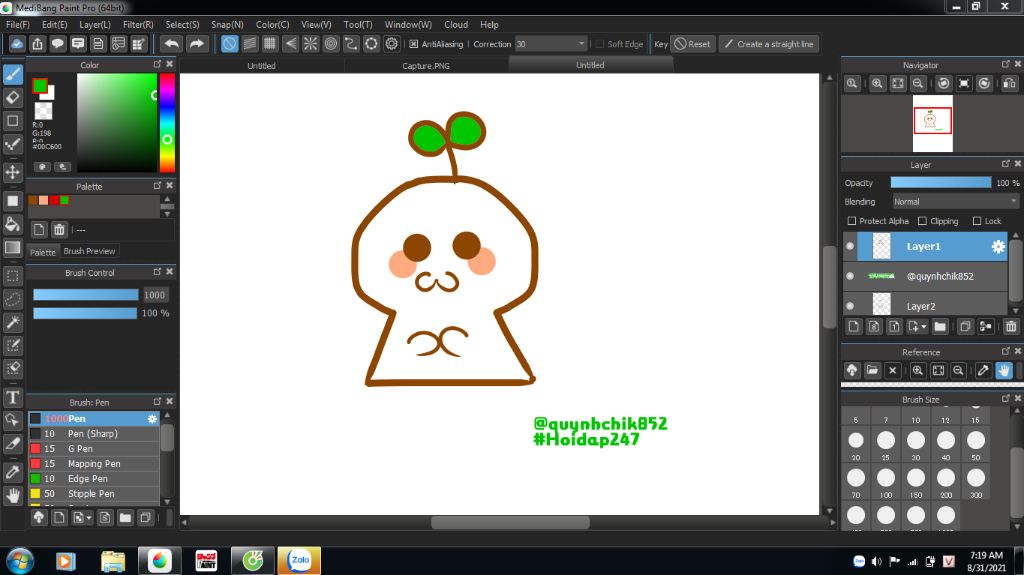Enable Clipping checkbox
1024x575 pixels.
coord(922,222)
